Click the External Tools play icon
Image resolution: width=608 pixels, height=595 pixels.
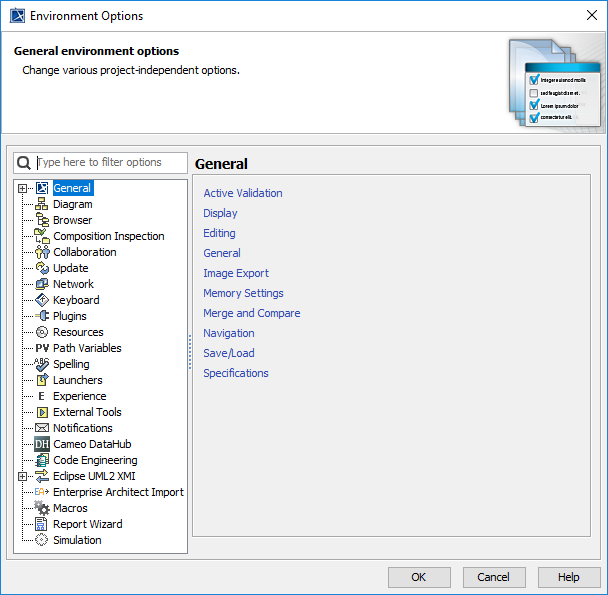pyautogui.click(x=42, y=412)
